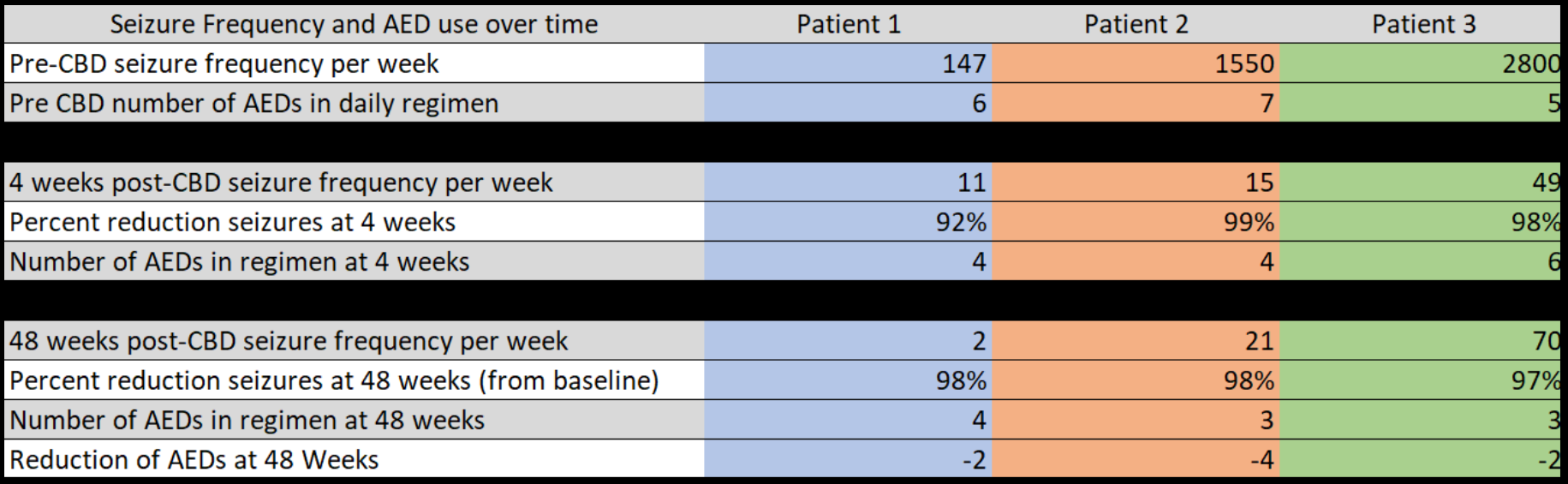
Task: Click the Pre-CBD seizure frequency row label
Action: (224, 63)
